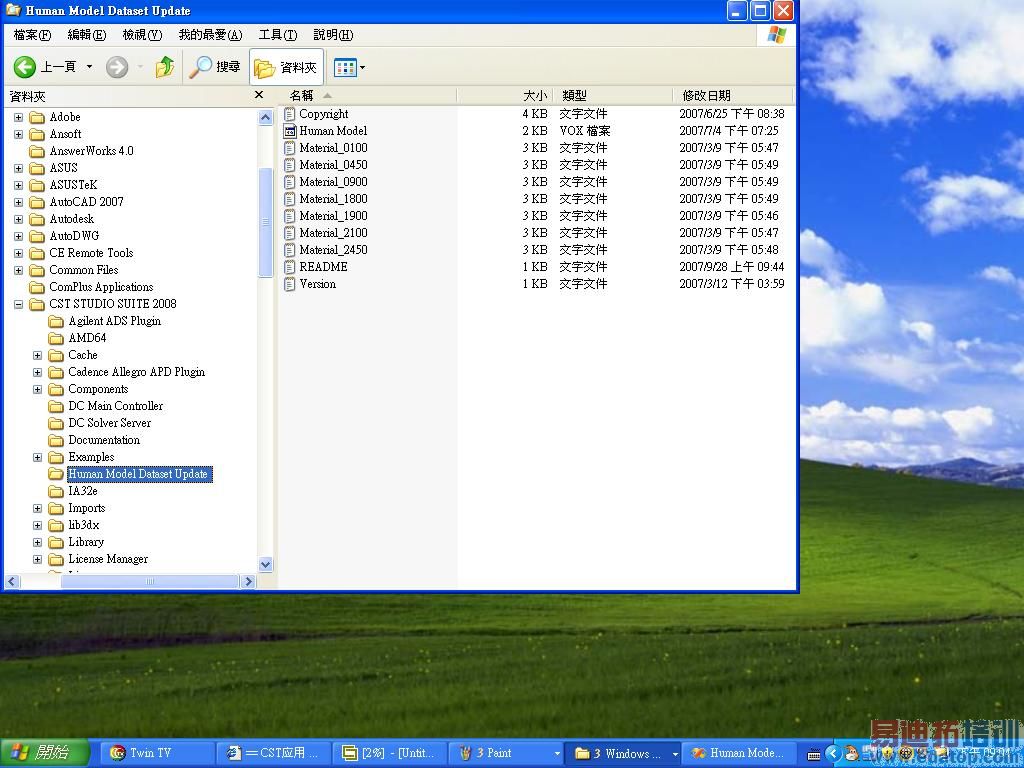Click the Material_2450 file icon

(289, 250)
